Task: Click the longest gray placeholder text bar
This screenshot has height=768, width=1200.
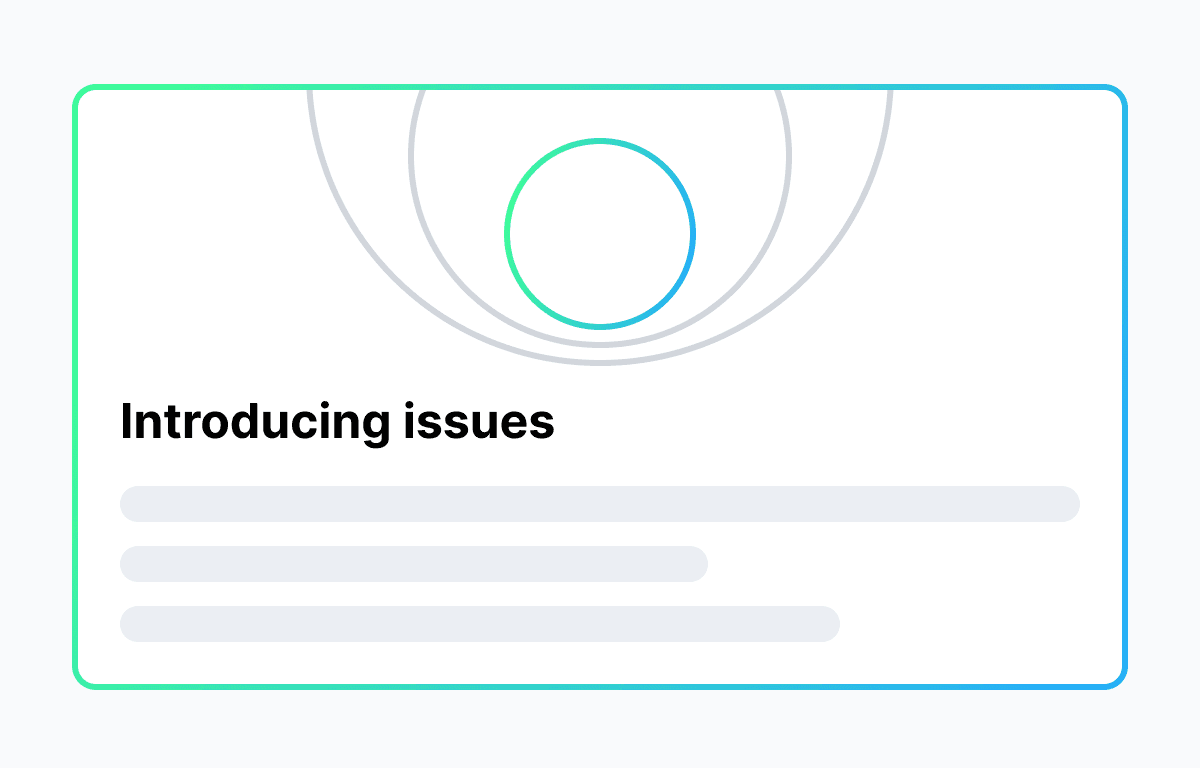Action: (x=600, y=504)
